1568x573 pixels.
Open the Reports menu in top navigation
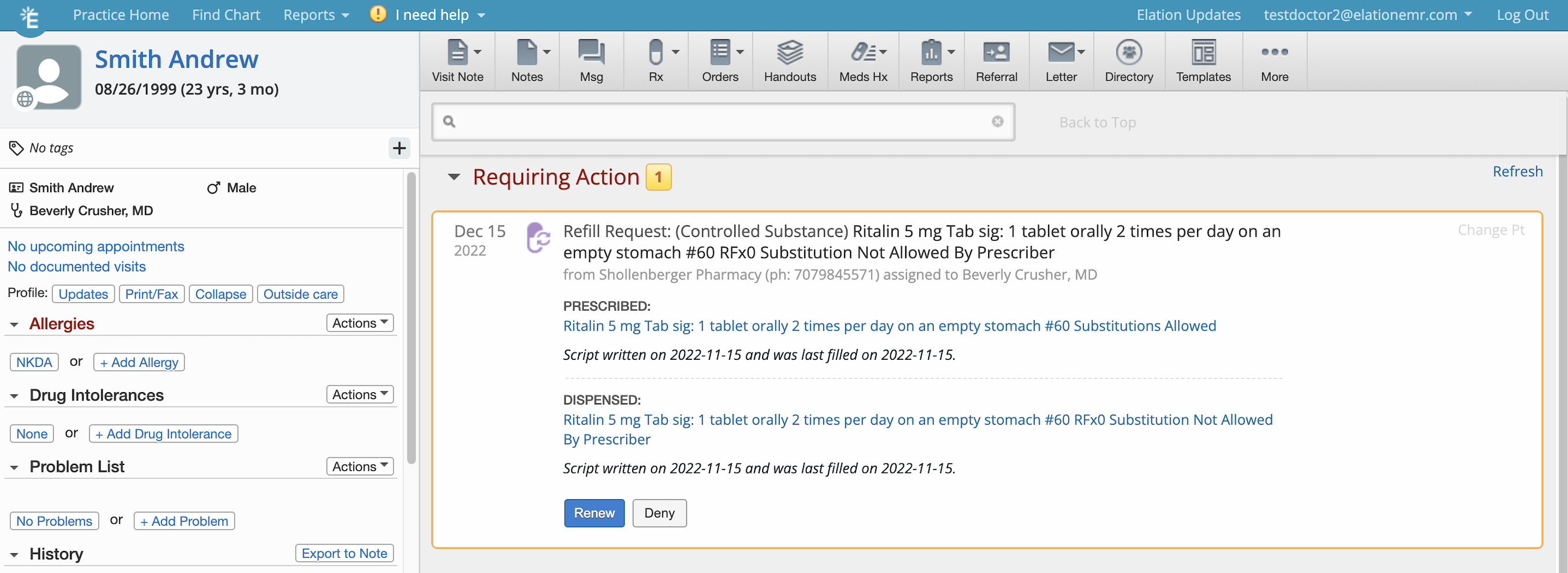pyautogui.click(x=315, y=14)
